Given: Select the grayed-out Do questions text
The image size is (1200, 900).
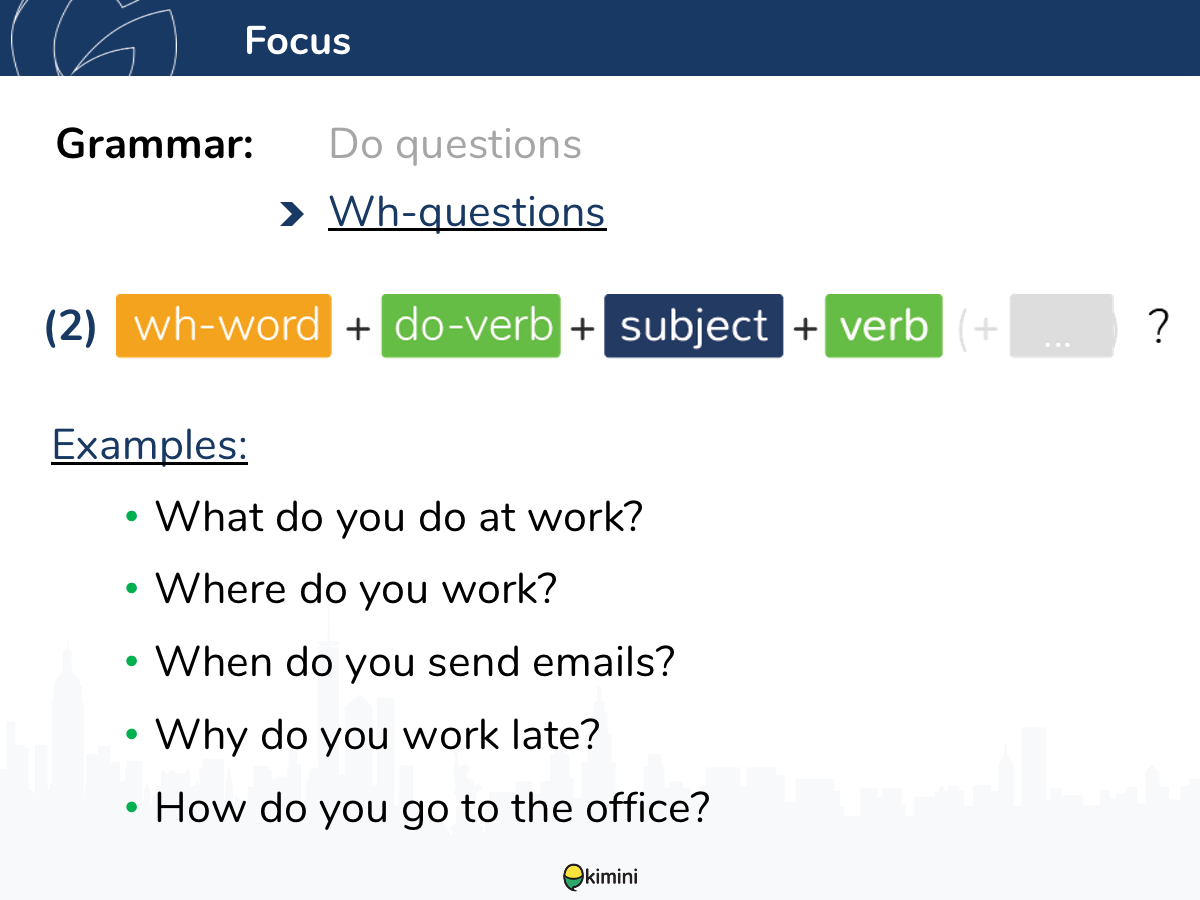Looking at the screenshot, I should [x=455, y=144].
